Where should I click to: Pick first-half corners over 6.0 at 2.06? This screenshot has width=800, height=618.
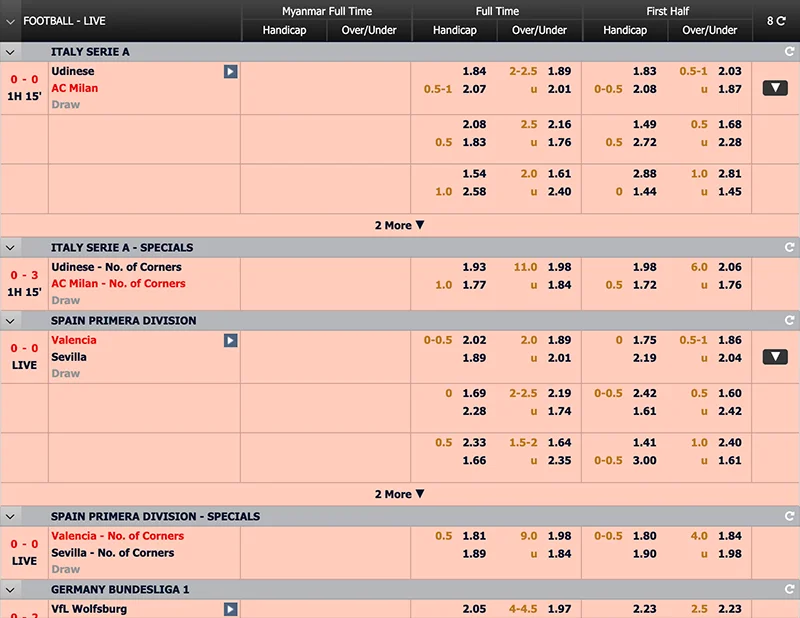click(730, 267)
